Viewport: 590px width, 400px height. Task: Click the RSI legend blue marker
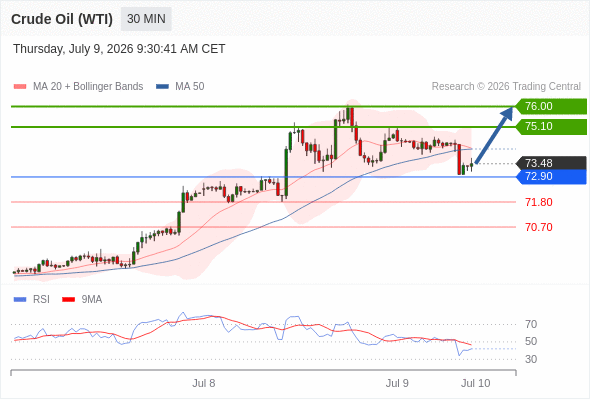20,300
